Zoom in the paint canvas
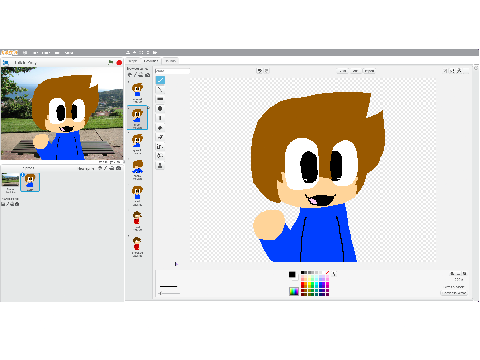This screenshot has width=480, height=360. (464, 274)
